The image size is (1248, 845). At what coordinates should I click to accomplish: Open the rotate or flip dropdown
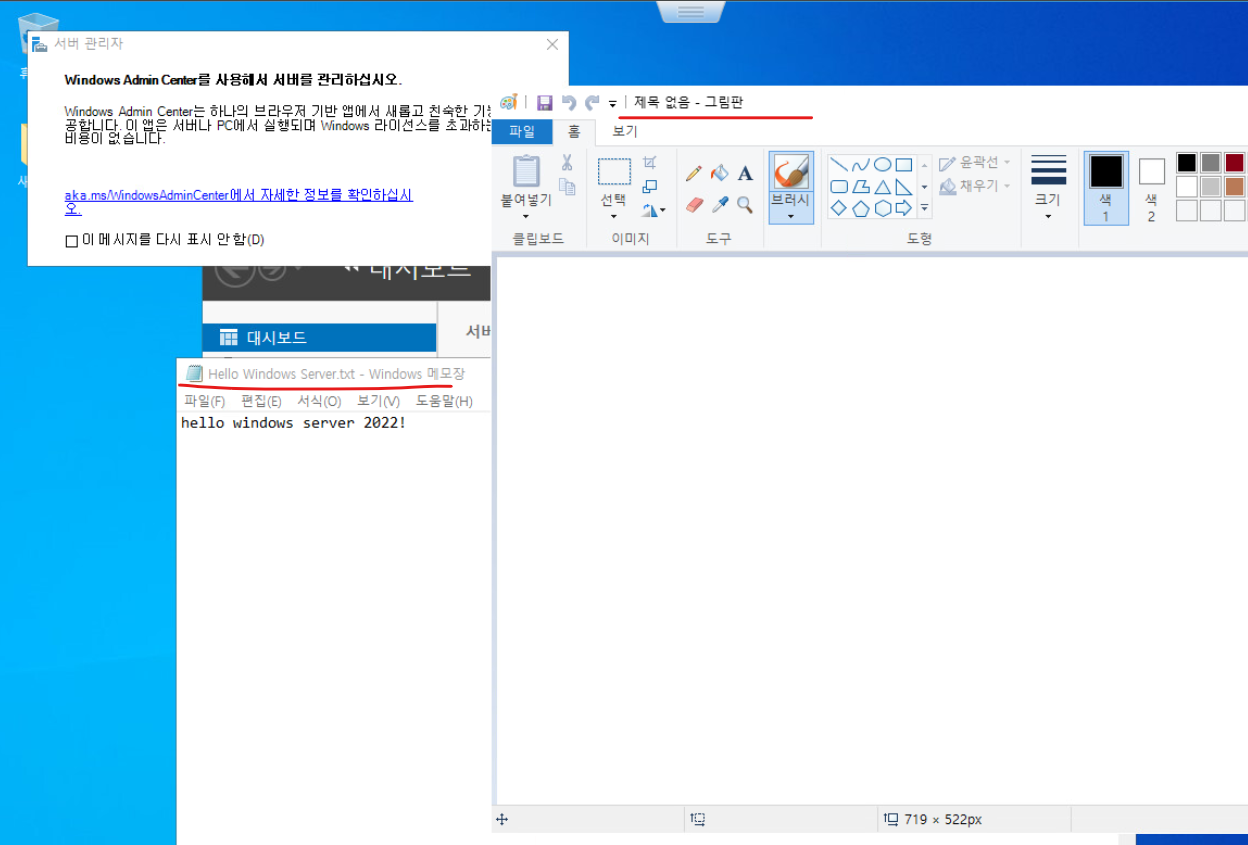654,210
